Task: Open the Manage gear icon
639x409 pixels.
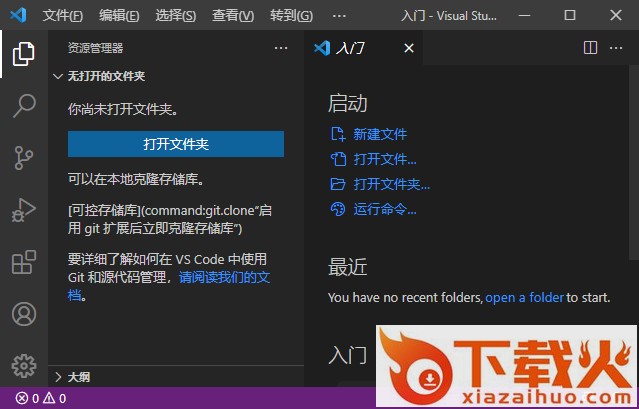Action: click(24, 366)
